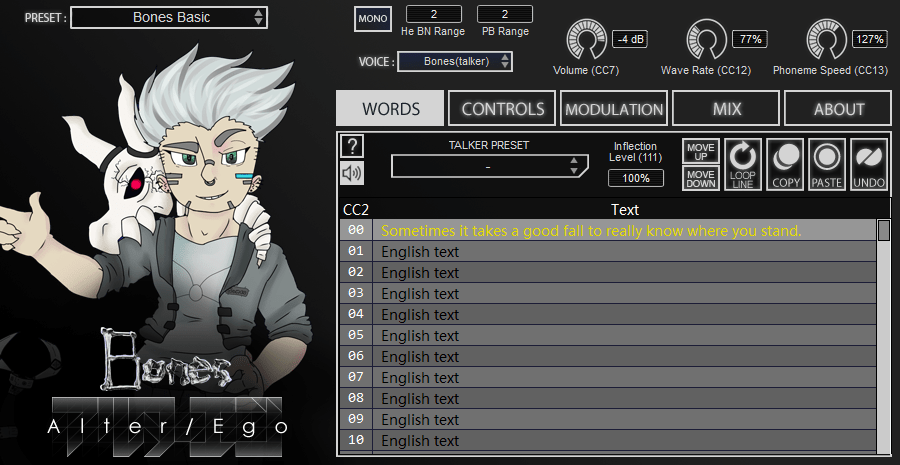900x465 pixels.
Task: Click the -4 dB volume value box
Action: tap(630, 39)
